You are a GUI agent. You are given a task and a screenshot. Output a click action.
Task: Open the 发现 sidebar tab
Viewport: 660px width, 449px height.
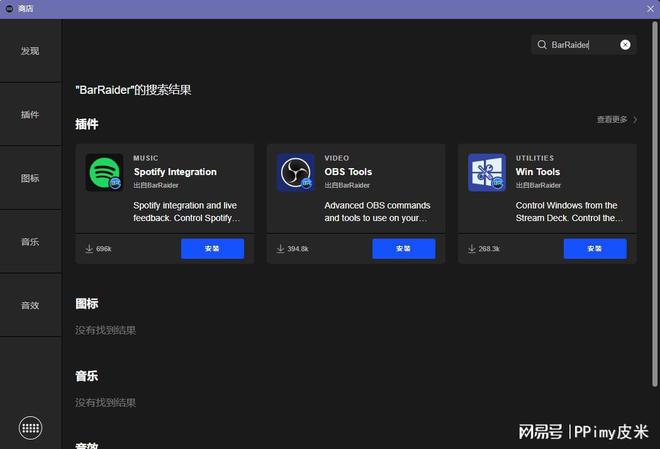[x=30, y=51]
